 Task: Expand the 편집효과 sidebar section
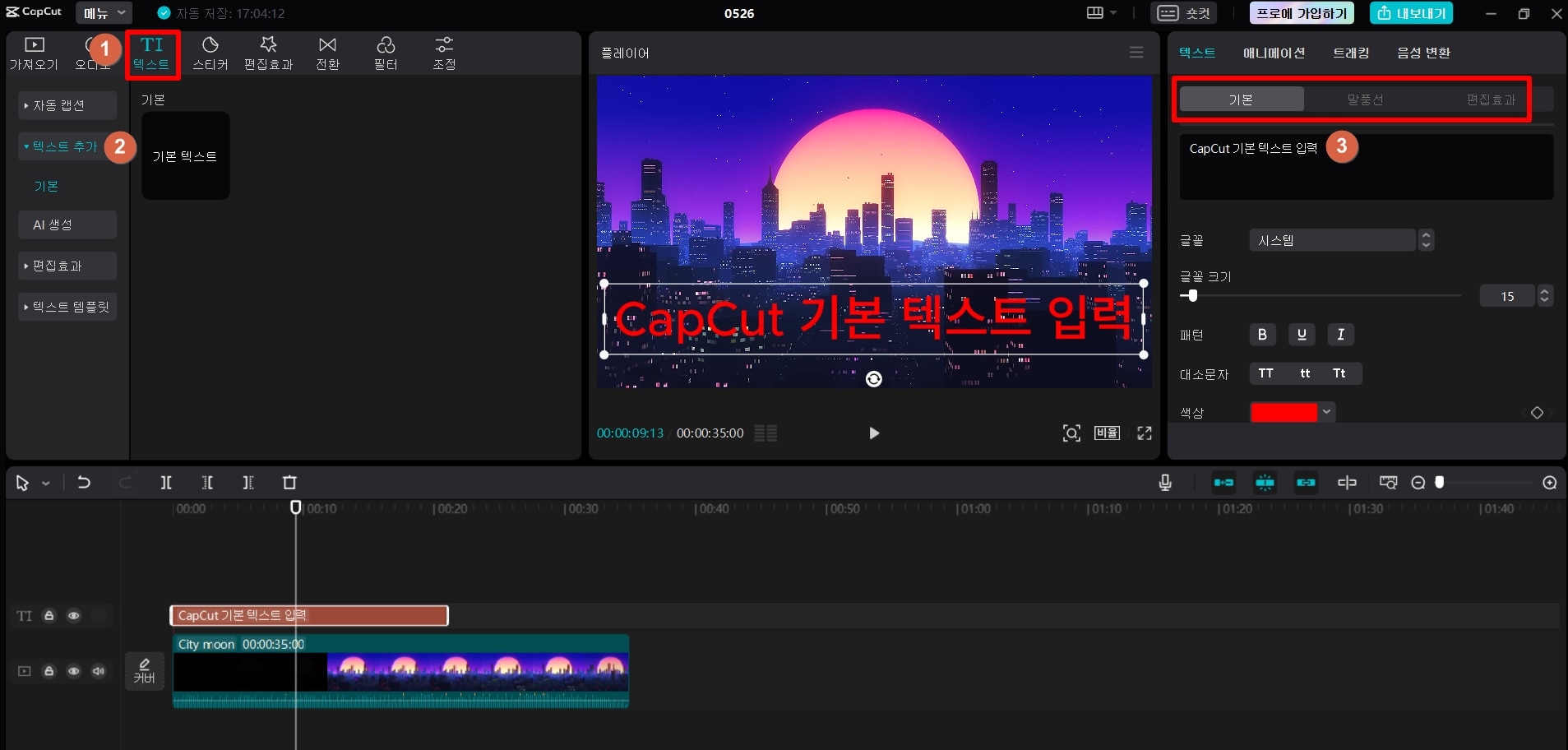67,266
